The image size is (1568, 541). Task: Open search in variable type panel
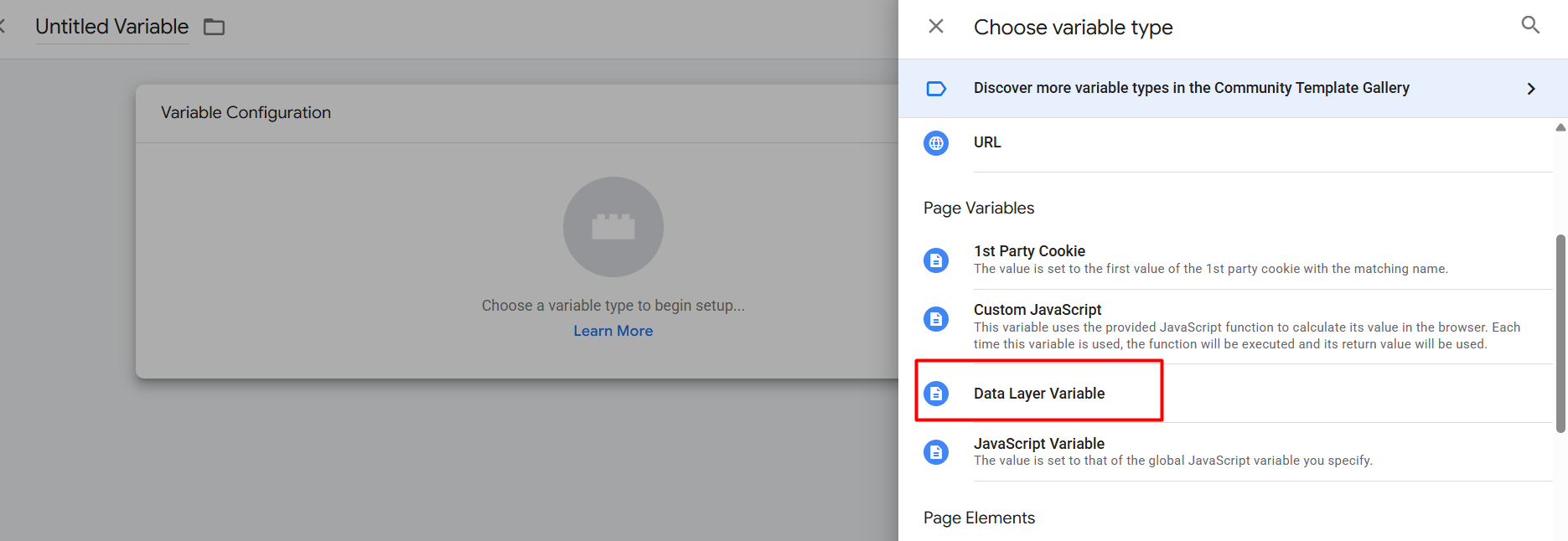coord(1530,25)
